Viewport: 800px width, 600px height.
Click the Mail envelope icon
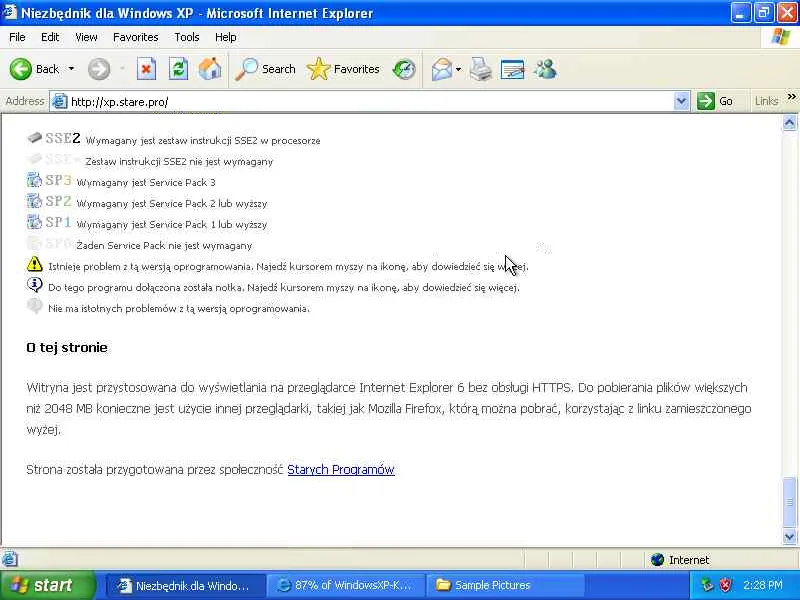tap(442, 69)
